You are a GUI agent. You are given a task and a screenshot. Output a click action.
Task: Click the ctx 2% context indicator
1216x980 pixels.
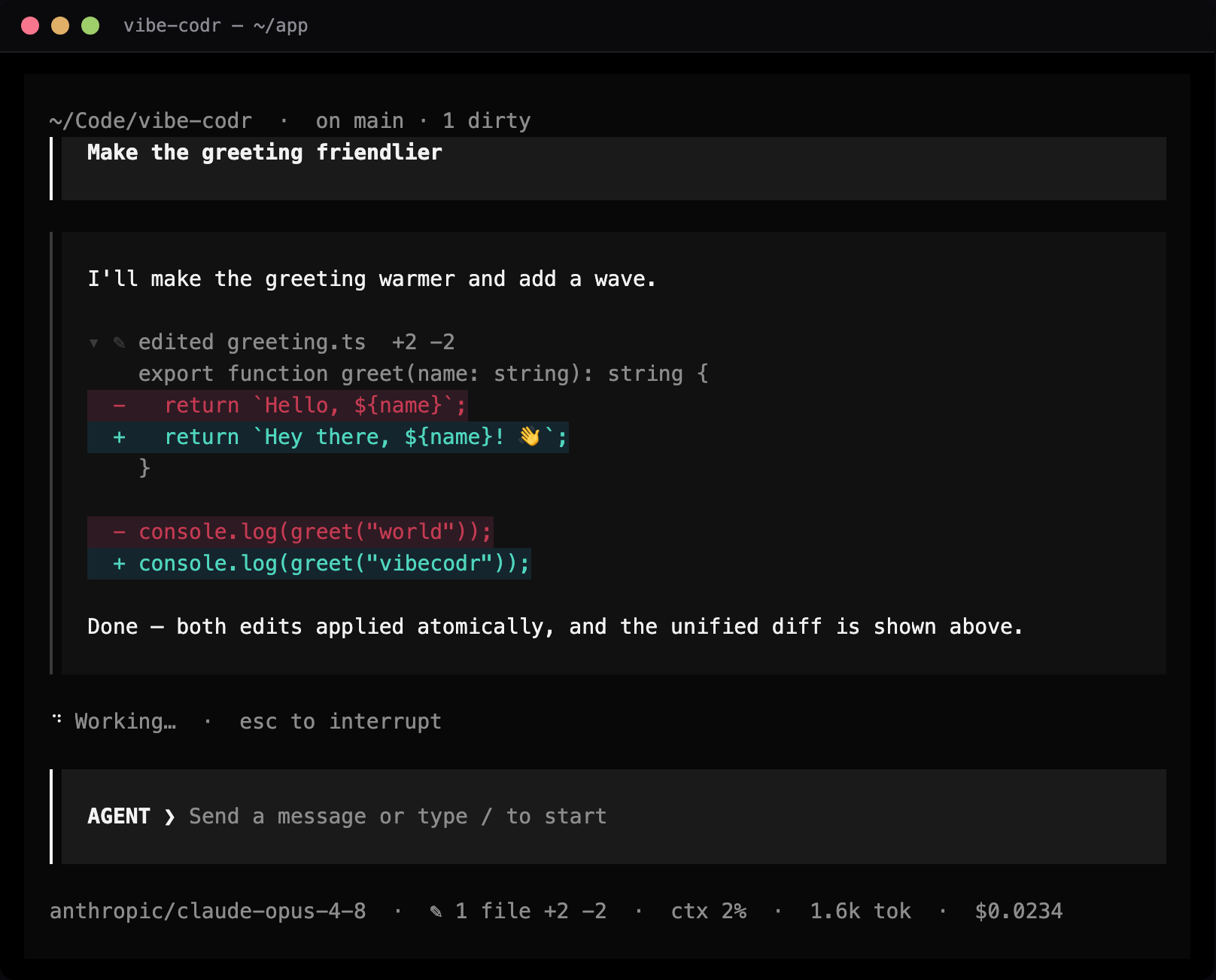click(709, 912)
